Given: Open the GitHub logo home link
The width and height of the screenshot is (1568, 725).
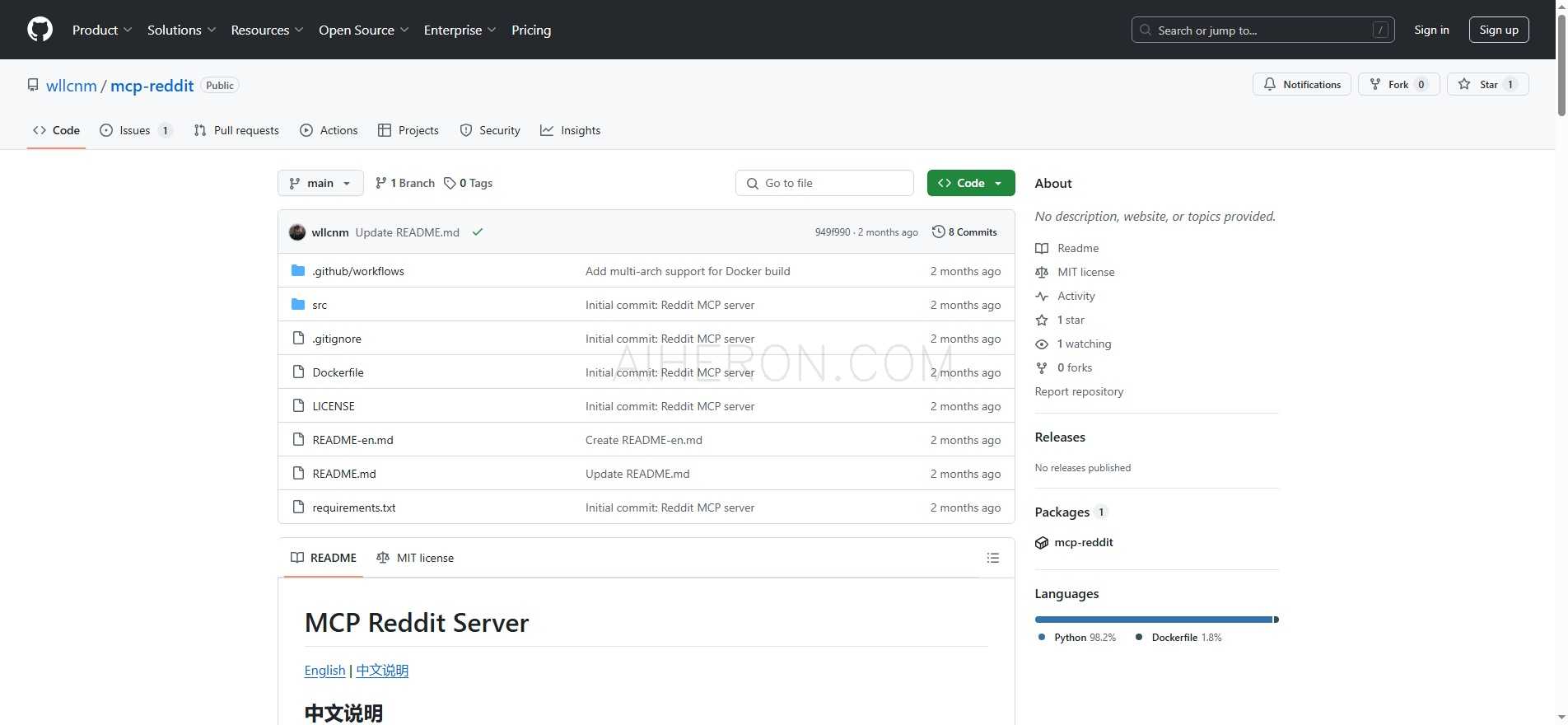Looking at the screenshot, I should tap(40, 30).
